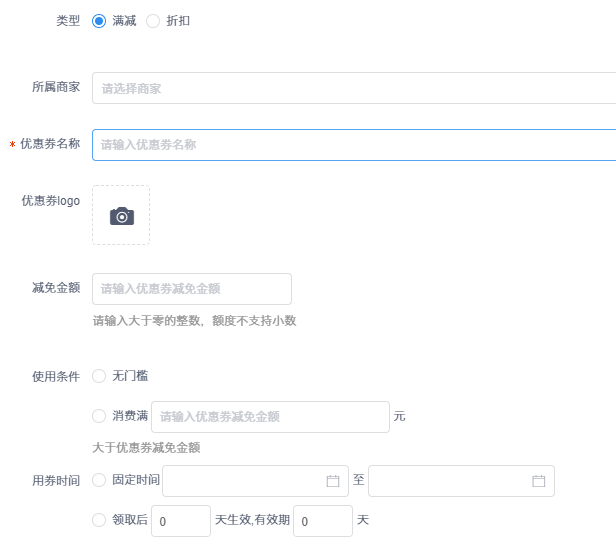Click the 消费满 threshold amount input
Viewport: 616px width, 554px height.
(270, 417)
